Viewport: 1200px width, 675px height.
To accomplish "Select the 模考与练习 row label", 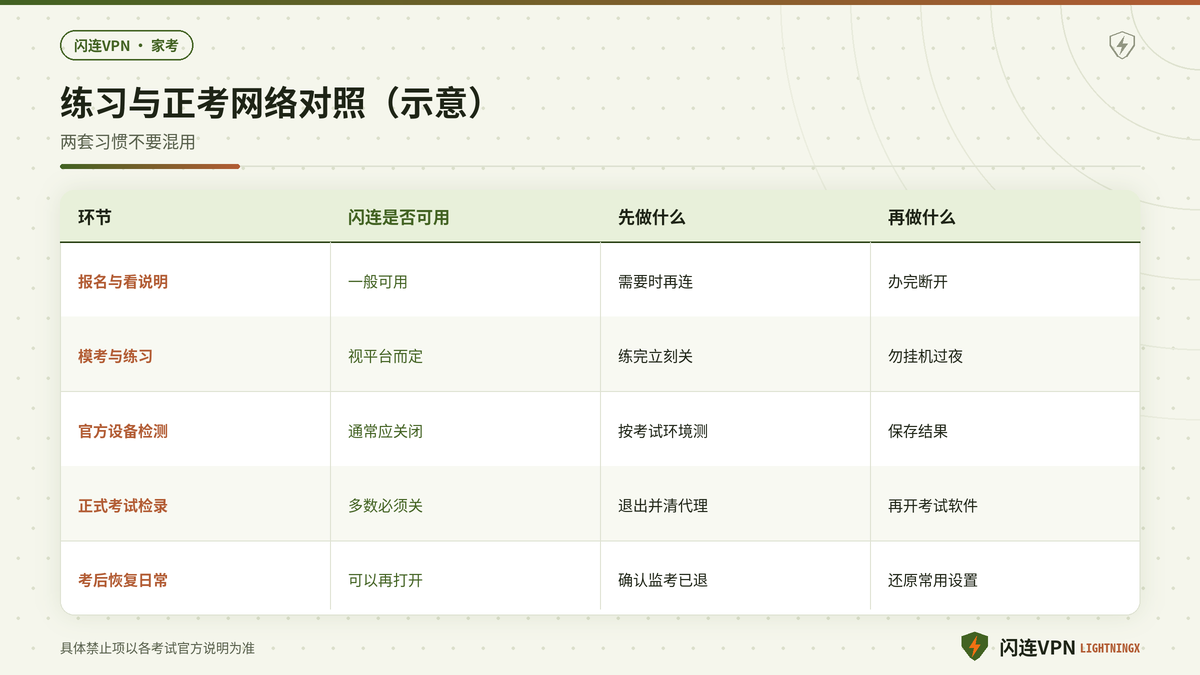I will 116,356.
